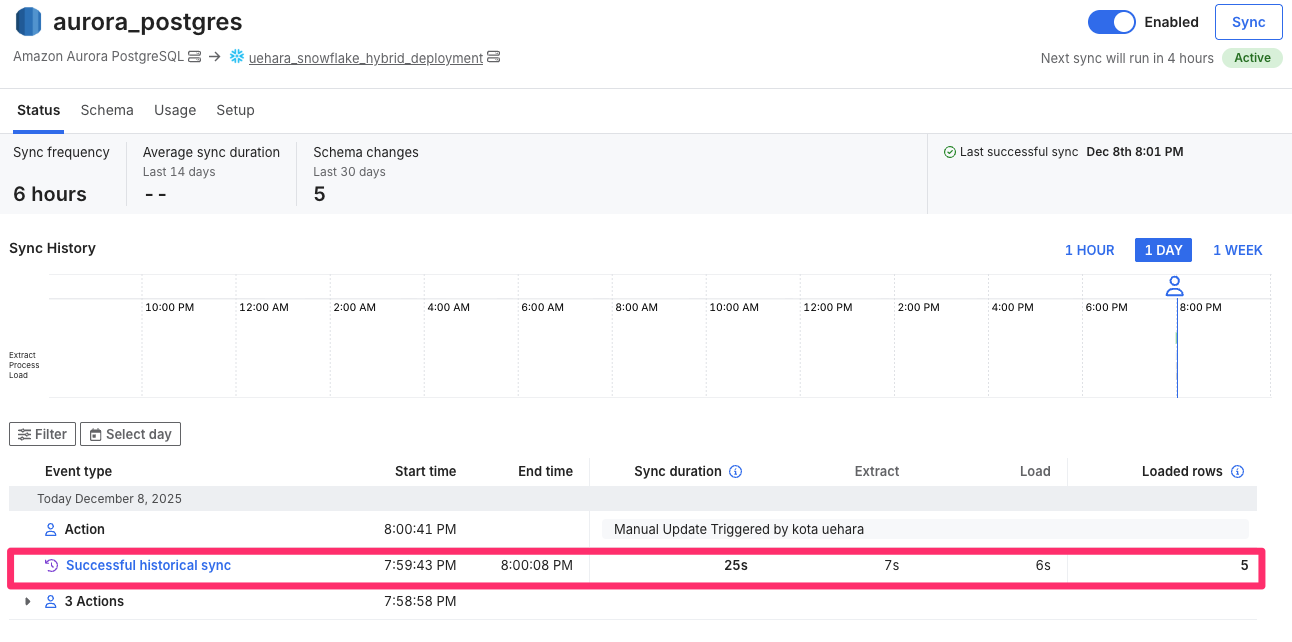Click the info icon beside Loaded rows
This screenshot has width=1292, height=642.
pyautogui.click(x=1237, y=472)
